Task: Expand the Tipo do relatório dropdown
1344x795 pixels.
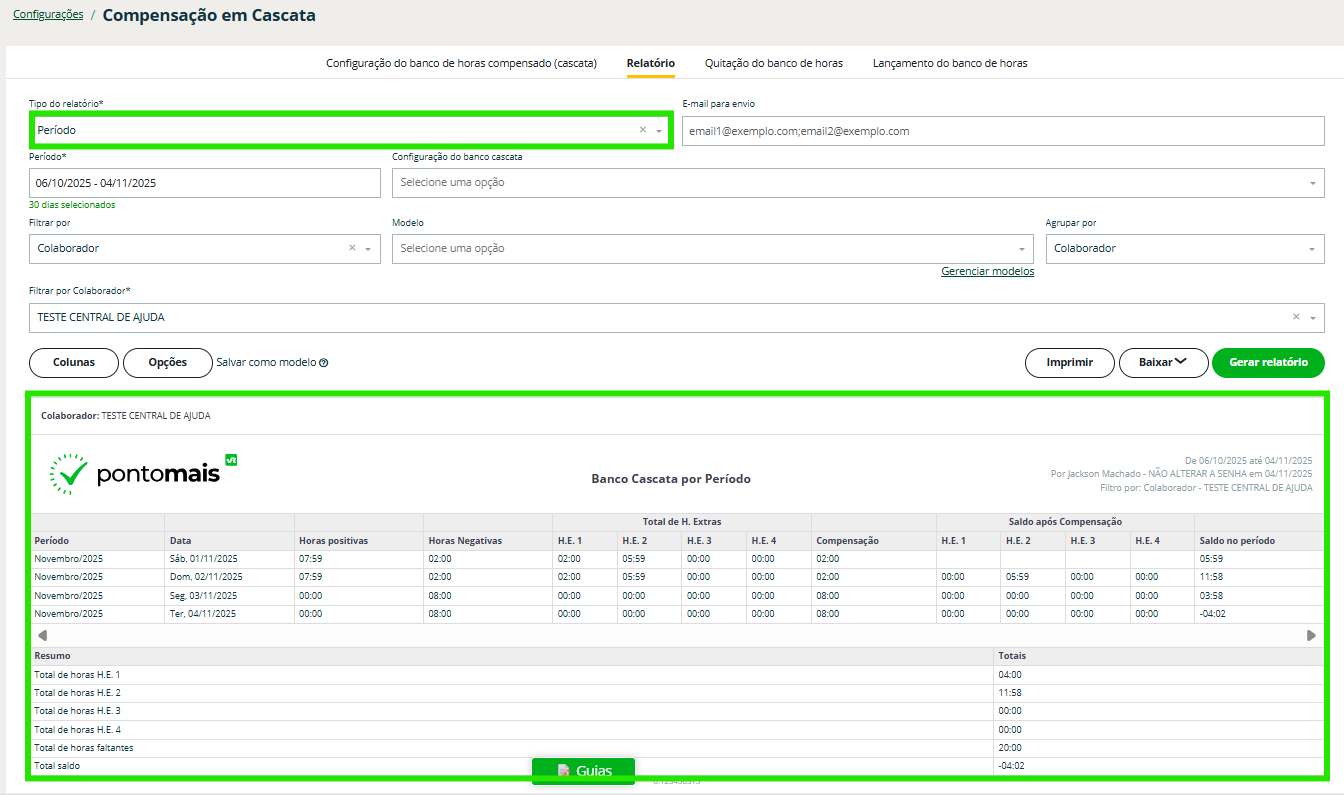Action: 659,131
